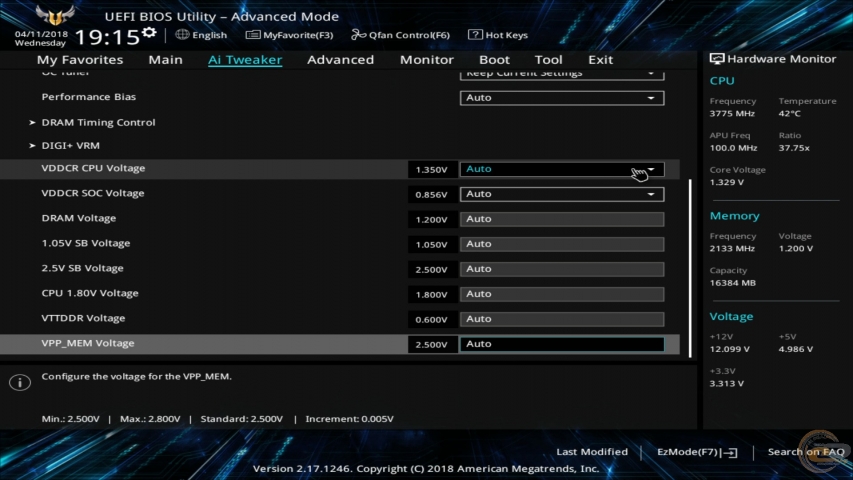The image size is (853, 480).
Task: Click the Qfan fan icon
Action: pos(358,35)
